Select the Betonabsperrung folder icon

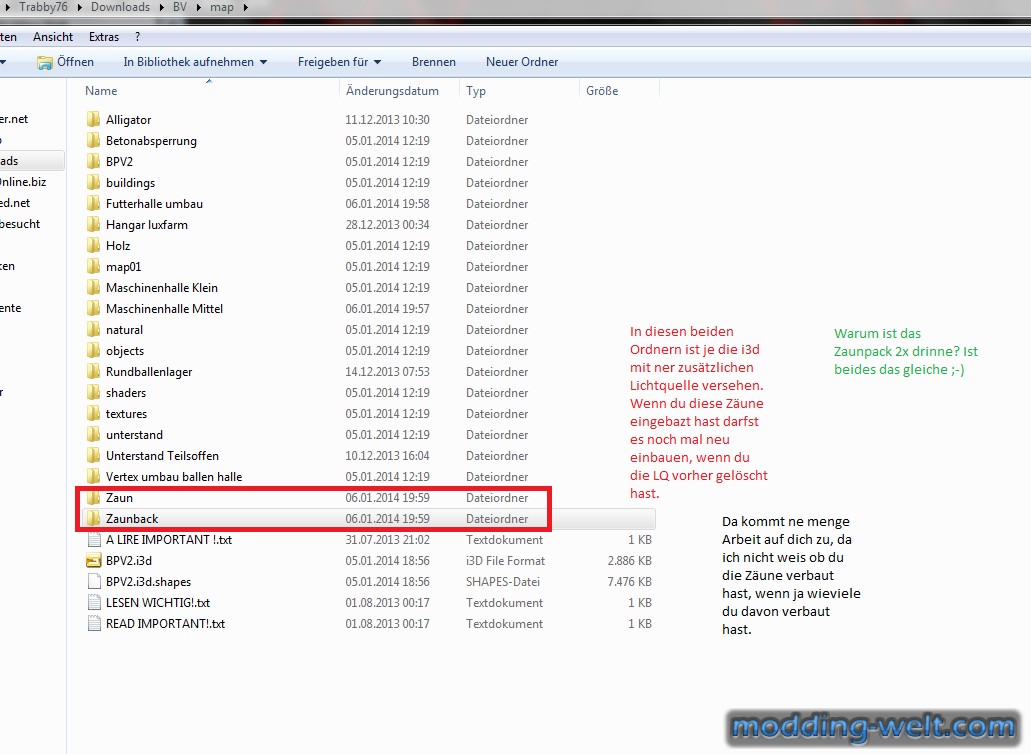93,141
